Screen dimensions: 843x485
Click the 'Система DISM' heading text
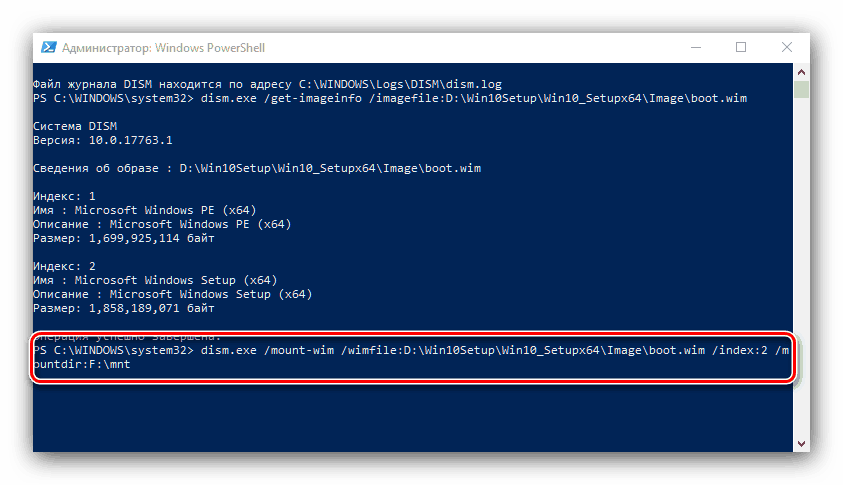point(74,127)
